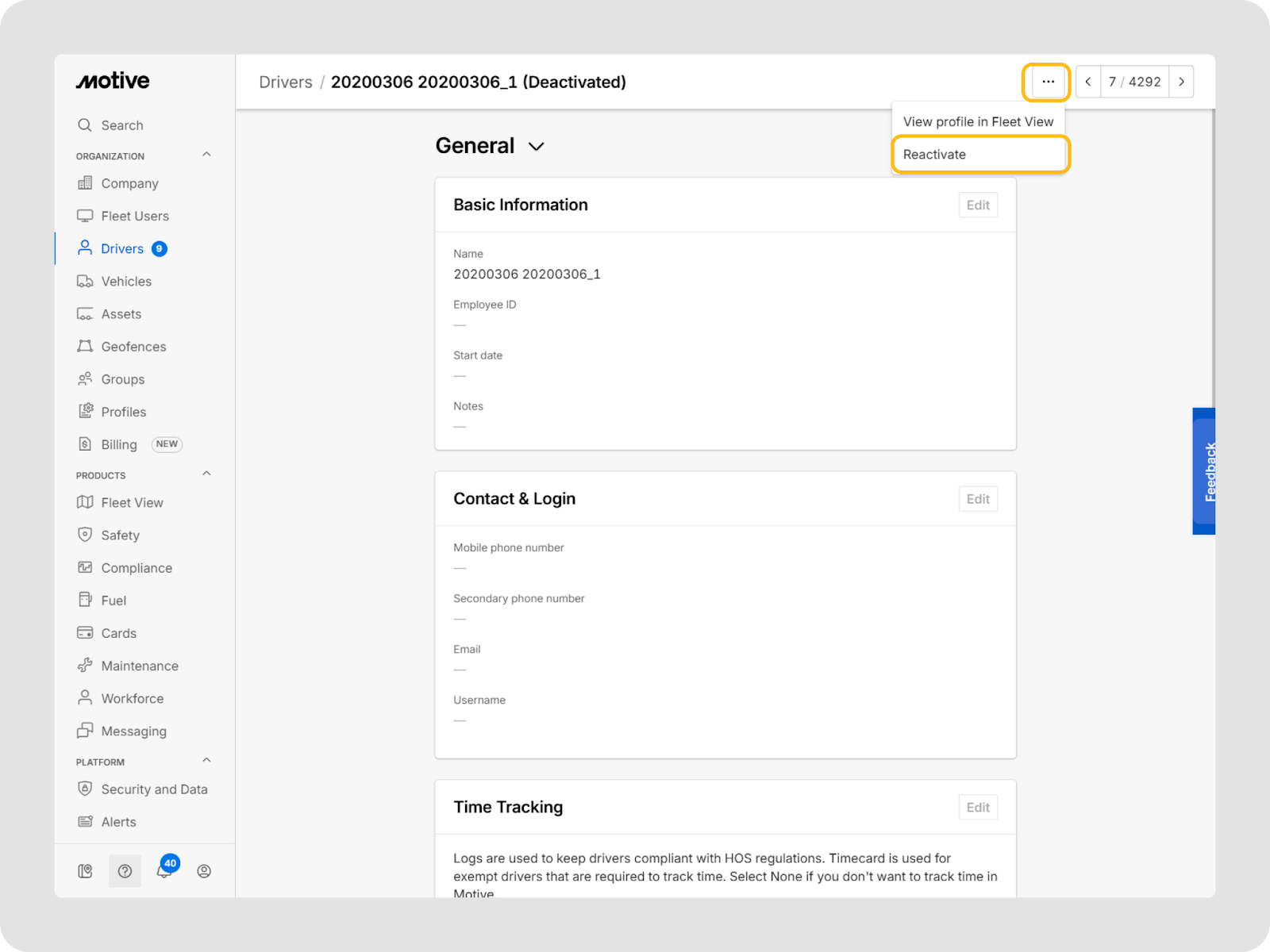Open the Feedback side tab
This screenshot has height=952, width=1270.
[x=1205, y=471]
